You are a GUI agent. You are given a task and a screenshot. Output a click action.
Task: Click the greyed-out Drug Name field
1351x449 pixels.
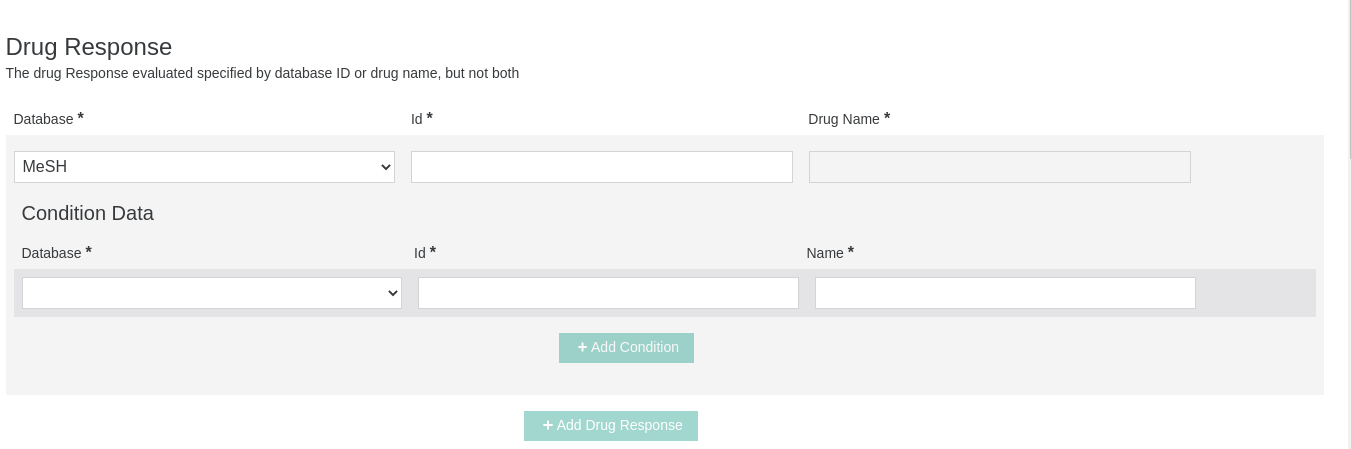pyautogui.click(x=999, y=167)
